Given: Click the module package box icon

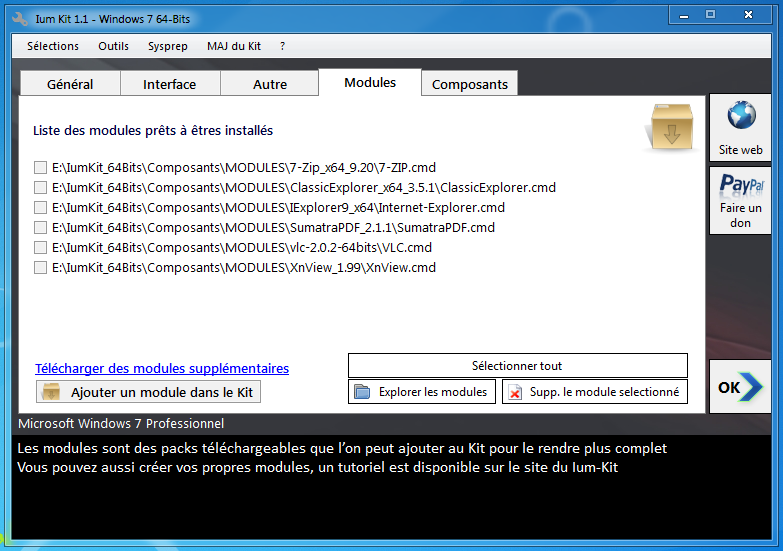Looking at the screenshot, I should tap(671, 127).
